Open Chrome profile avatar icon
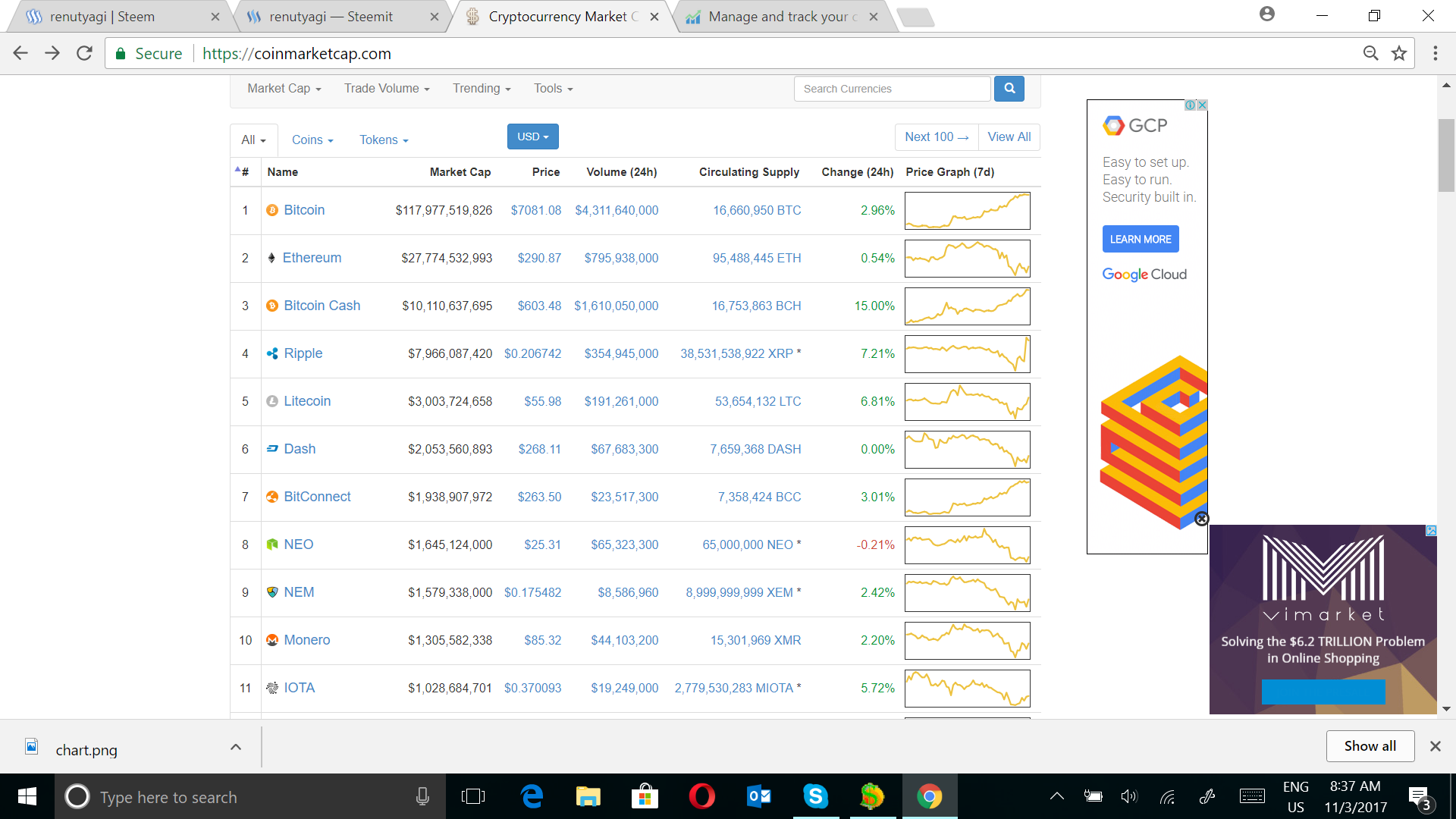 (1266, 14)
